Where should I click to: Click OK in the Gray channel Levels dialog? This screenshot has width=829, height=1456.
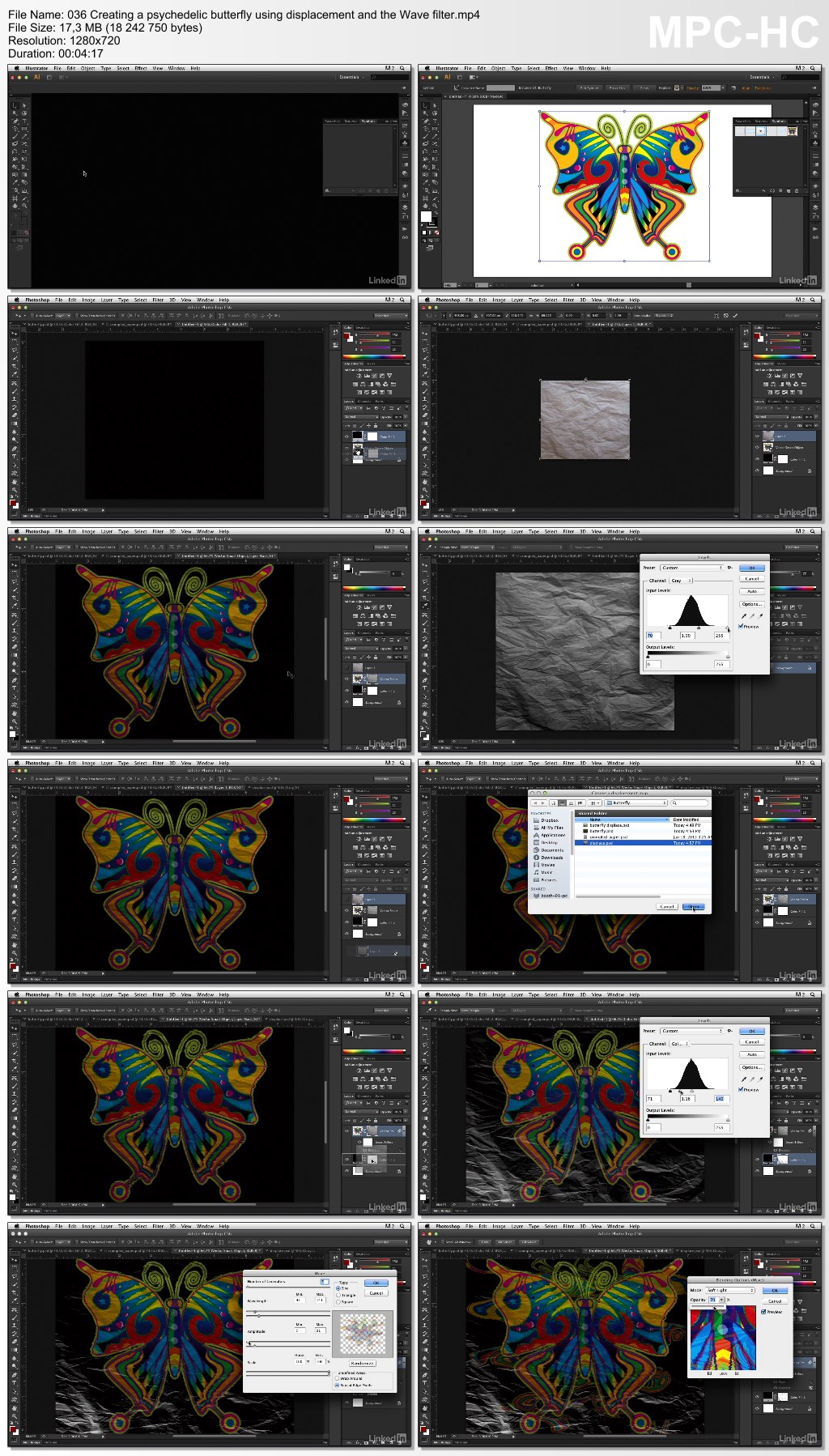(x=752, y=568)
